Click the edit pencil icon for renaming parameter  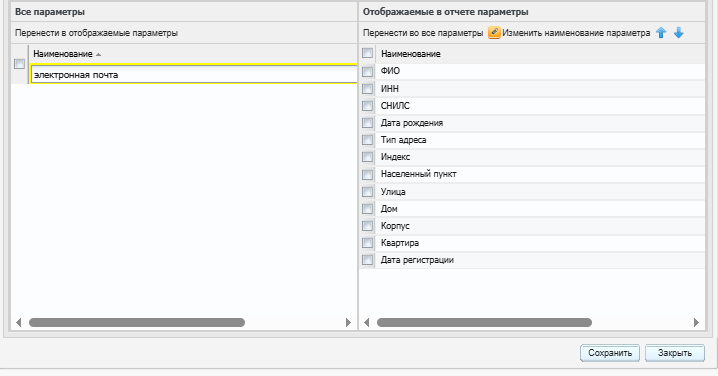(494, 33)
